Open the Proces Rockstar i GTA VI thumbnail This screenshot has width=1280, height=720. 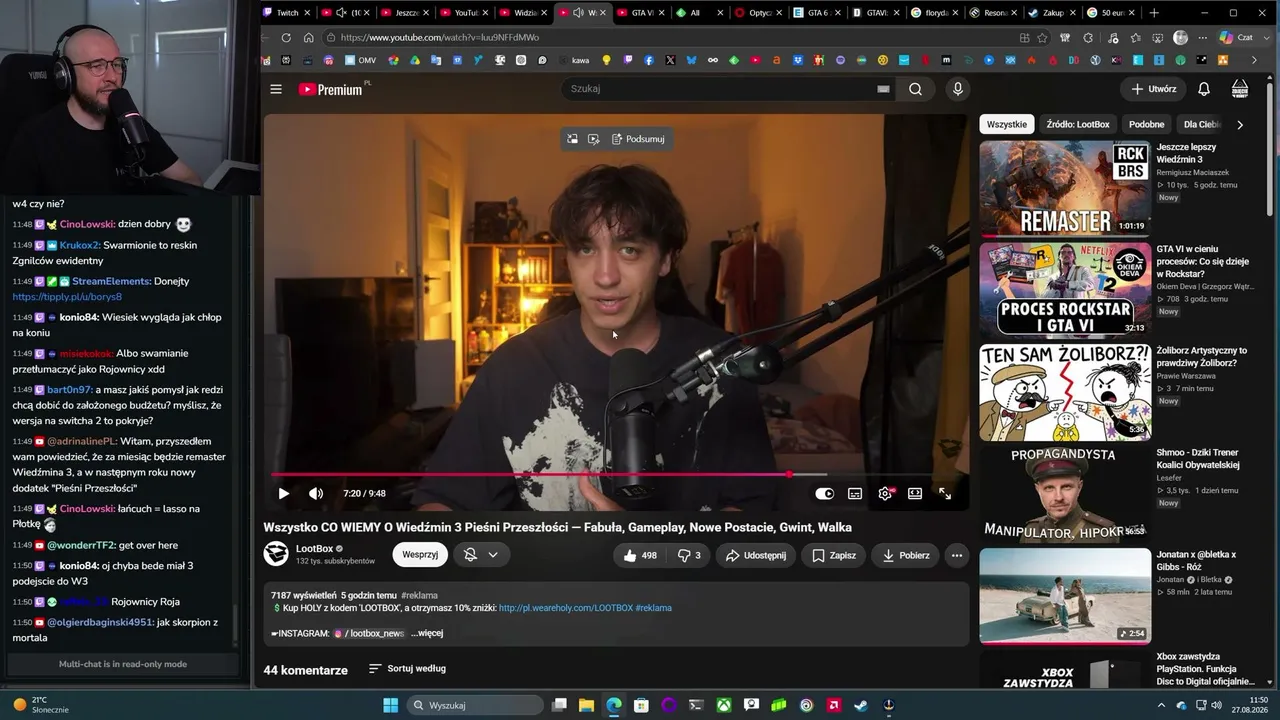[1065, 290]
